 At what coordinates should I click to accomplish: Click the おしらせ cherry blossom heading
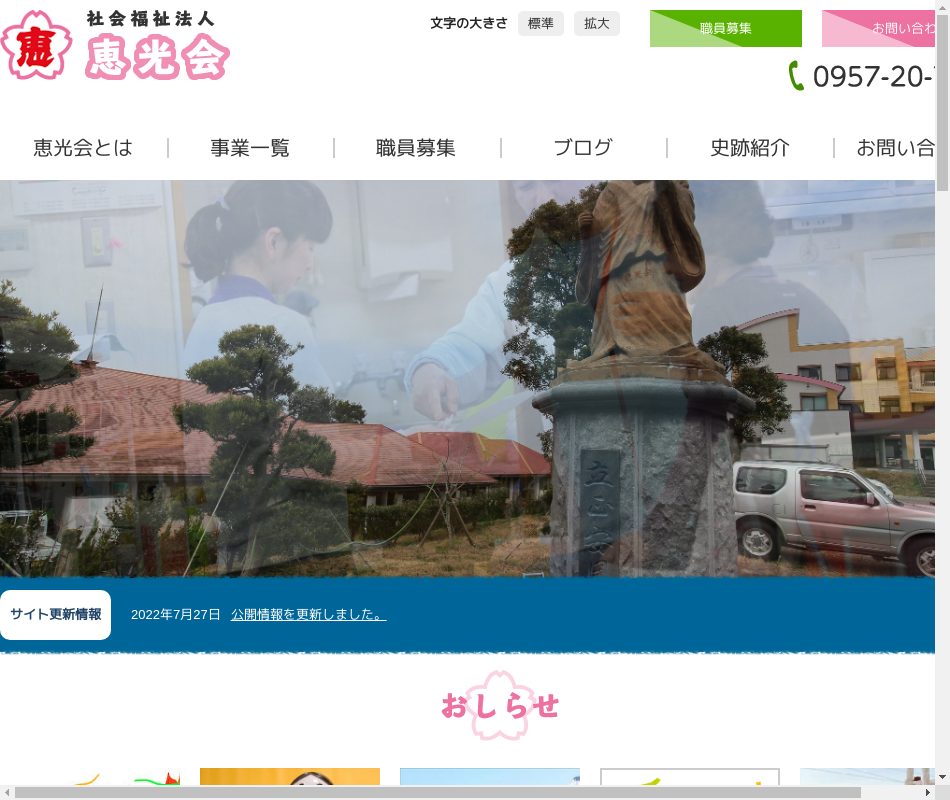click(500, 706)
